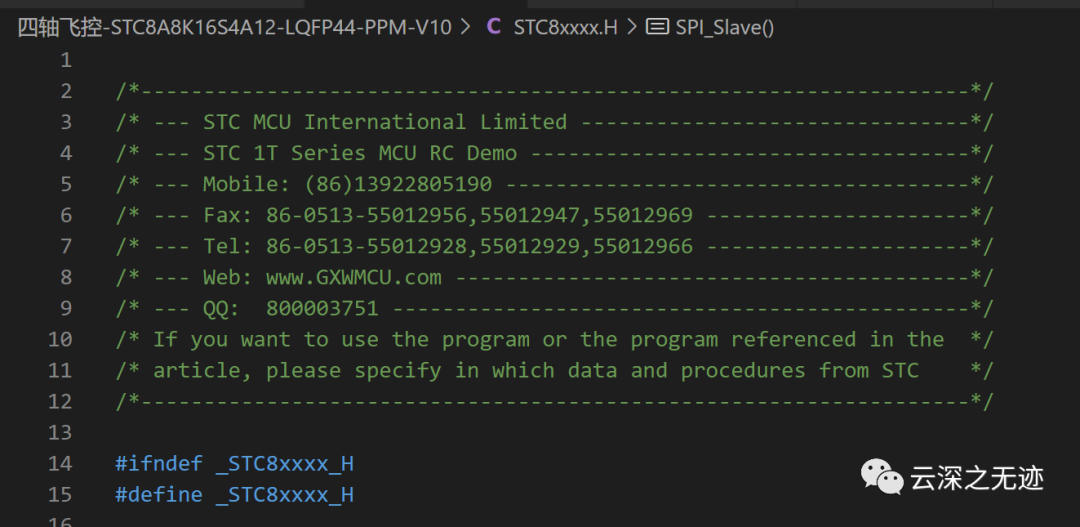Place cursor on the #define directive
The width and height of the screenshot is (1080, 527).
[x=158, y=494]
